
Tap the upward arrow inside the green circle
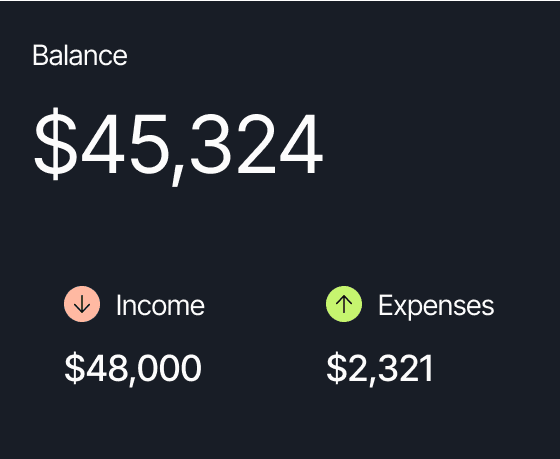coord(344,304)
